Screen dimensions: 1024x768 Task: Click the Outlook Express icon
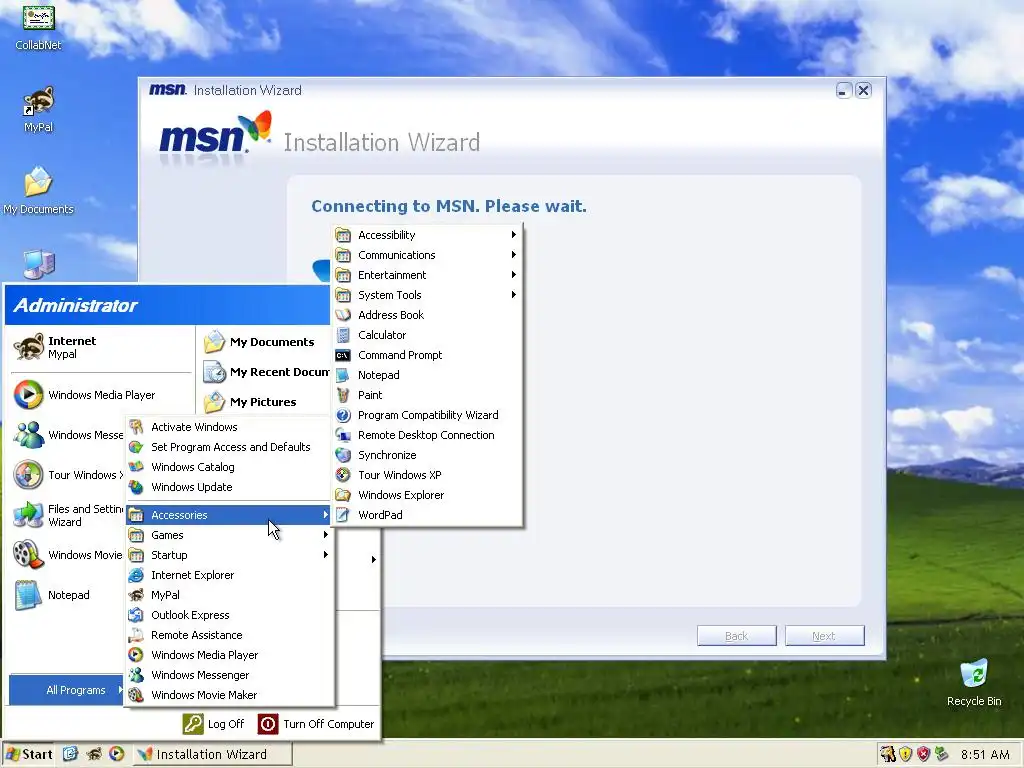click(x=136, y=615)
